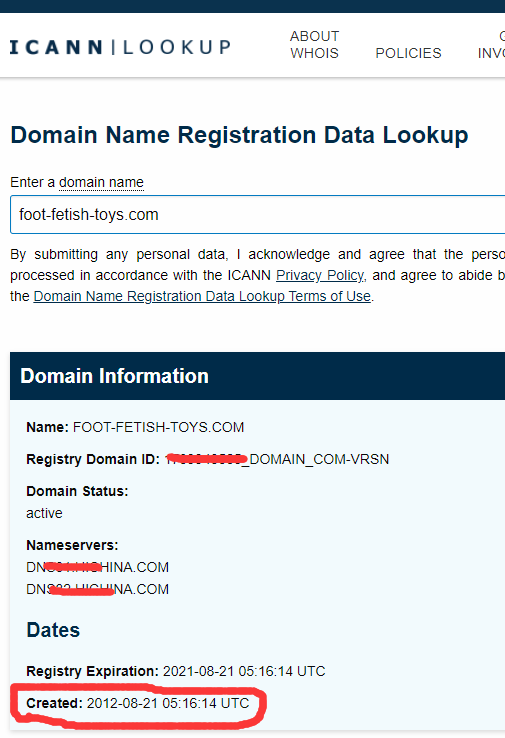Click the Name value FOOT-FETISH-TOYS.COM
505x738 pixels.
click(159, 427)
